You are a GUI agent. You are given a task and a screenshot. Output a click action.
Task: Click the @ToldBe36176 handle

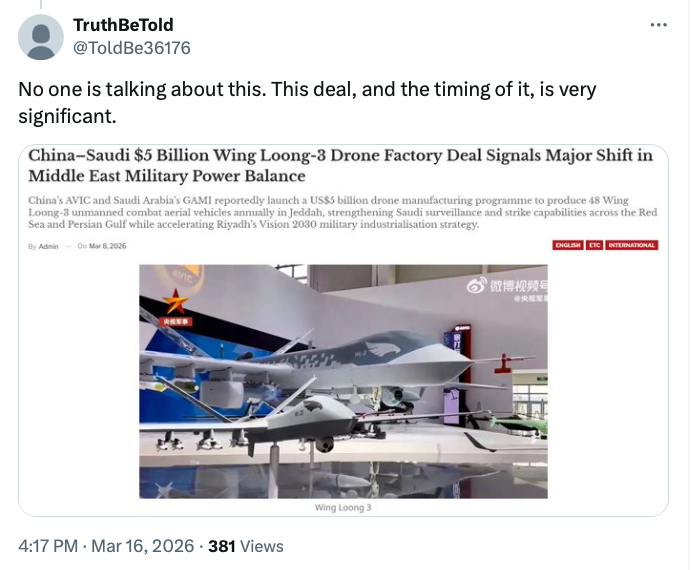pos(132,48)
